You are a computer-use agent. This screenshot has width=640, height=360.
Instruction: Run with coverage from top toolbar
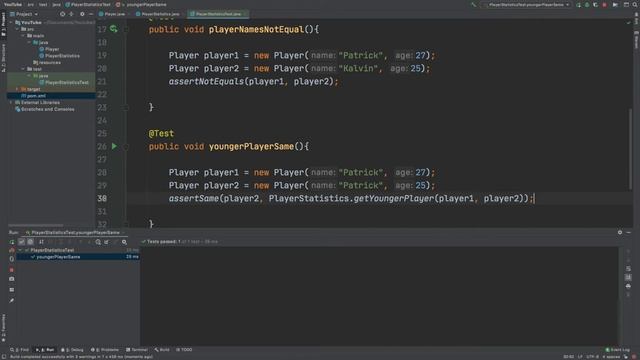[596, 5]
